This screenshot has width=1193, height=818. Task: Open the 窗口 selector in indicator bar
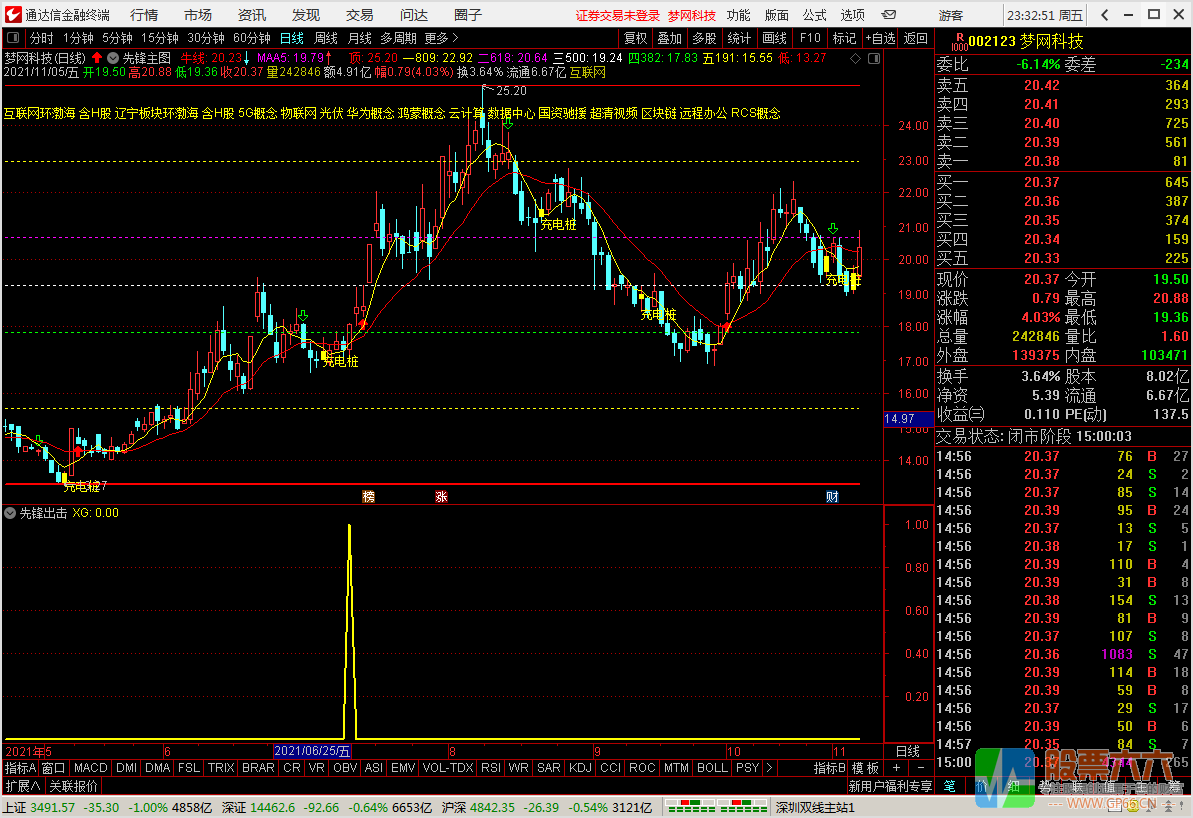[x=53, y=768]
